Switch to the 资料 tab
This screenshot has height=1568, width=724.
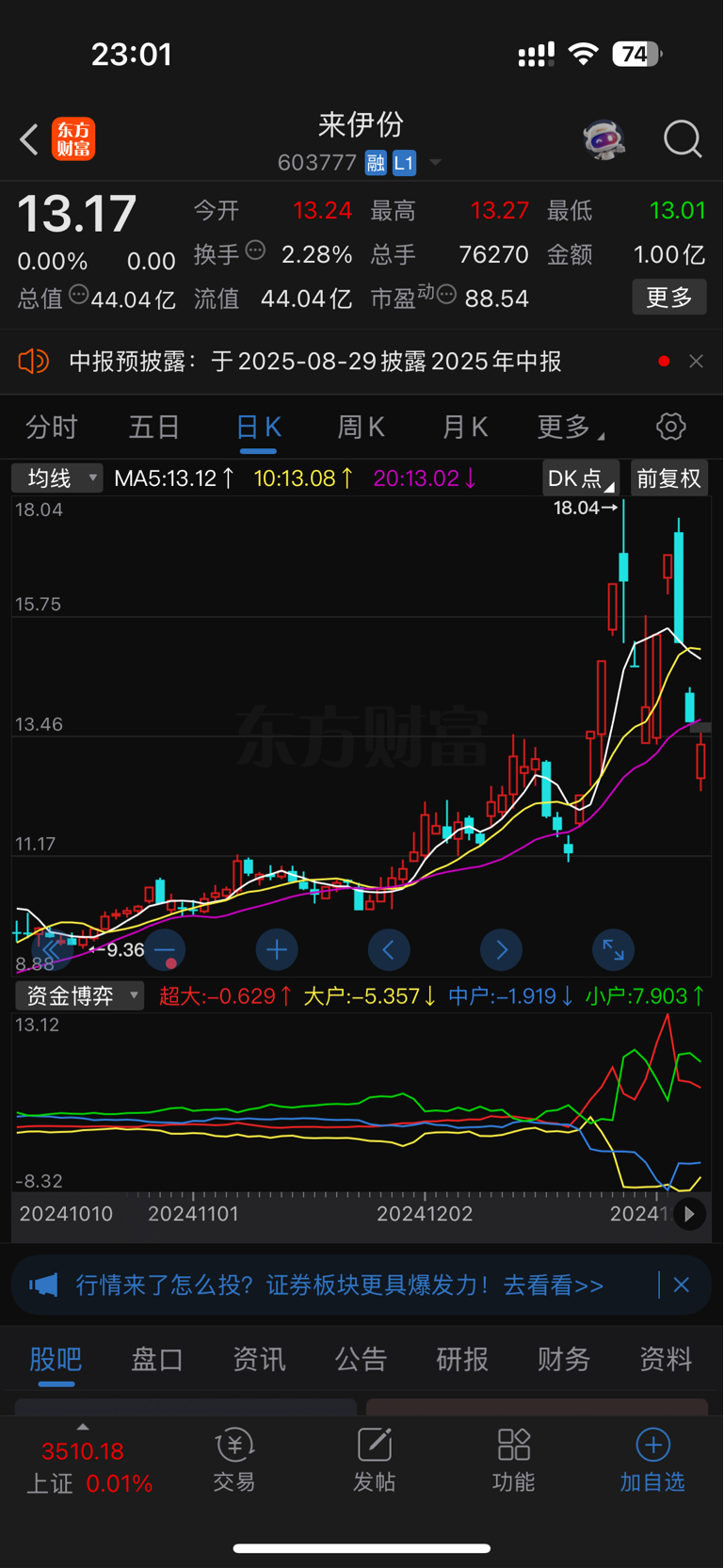tap(666, 1359)
